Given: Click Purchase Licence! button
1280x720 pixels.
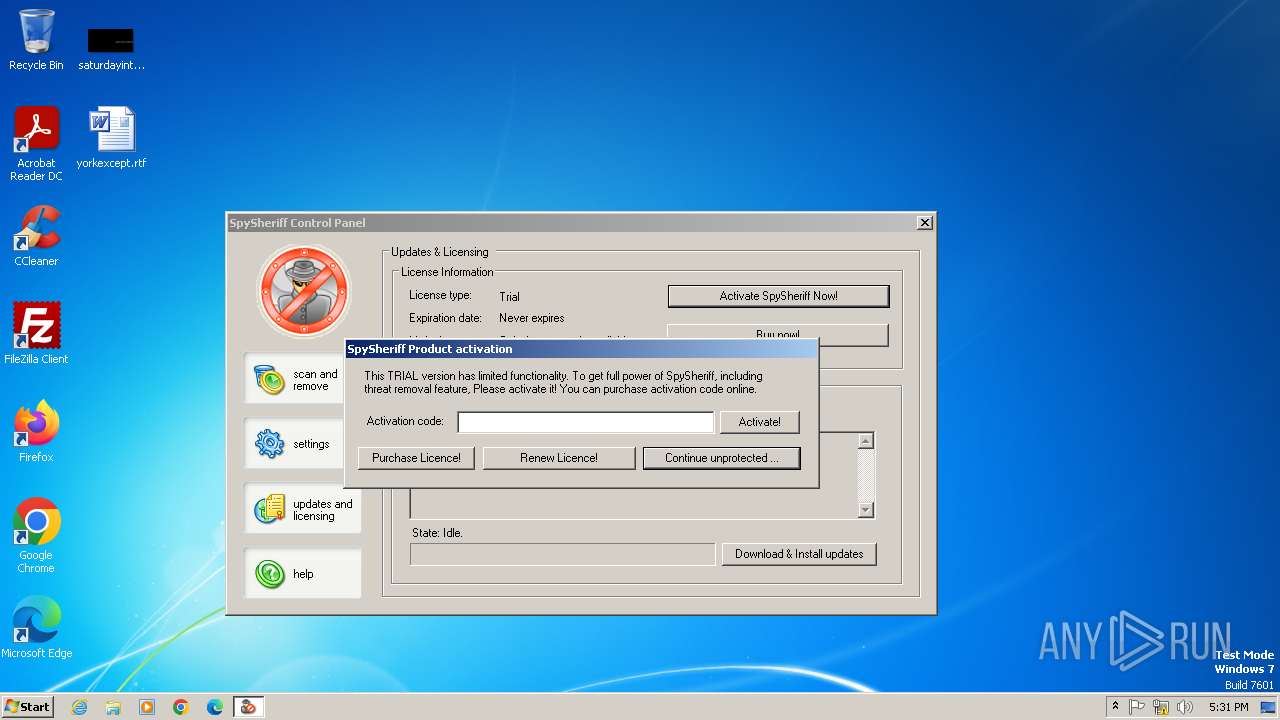Looking at the screenshot, I should [416, 458].
